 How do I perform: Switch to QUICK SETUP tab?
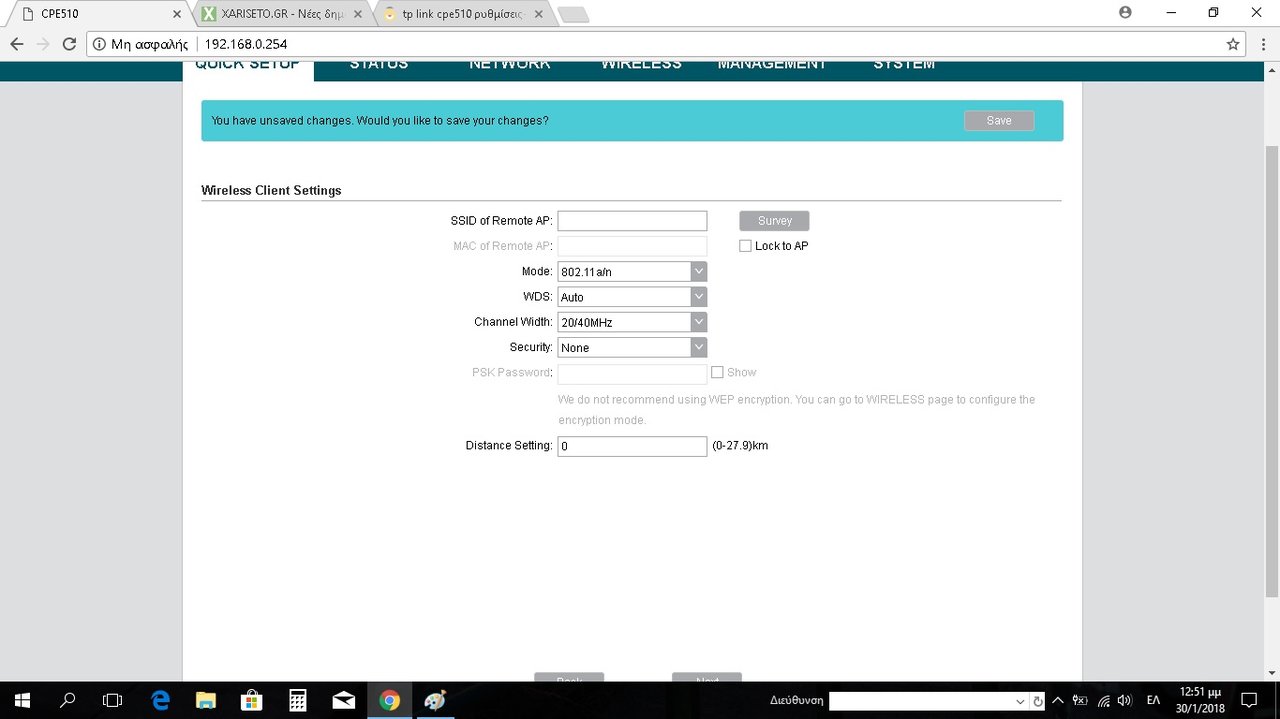(x=247, y=66)
